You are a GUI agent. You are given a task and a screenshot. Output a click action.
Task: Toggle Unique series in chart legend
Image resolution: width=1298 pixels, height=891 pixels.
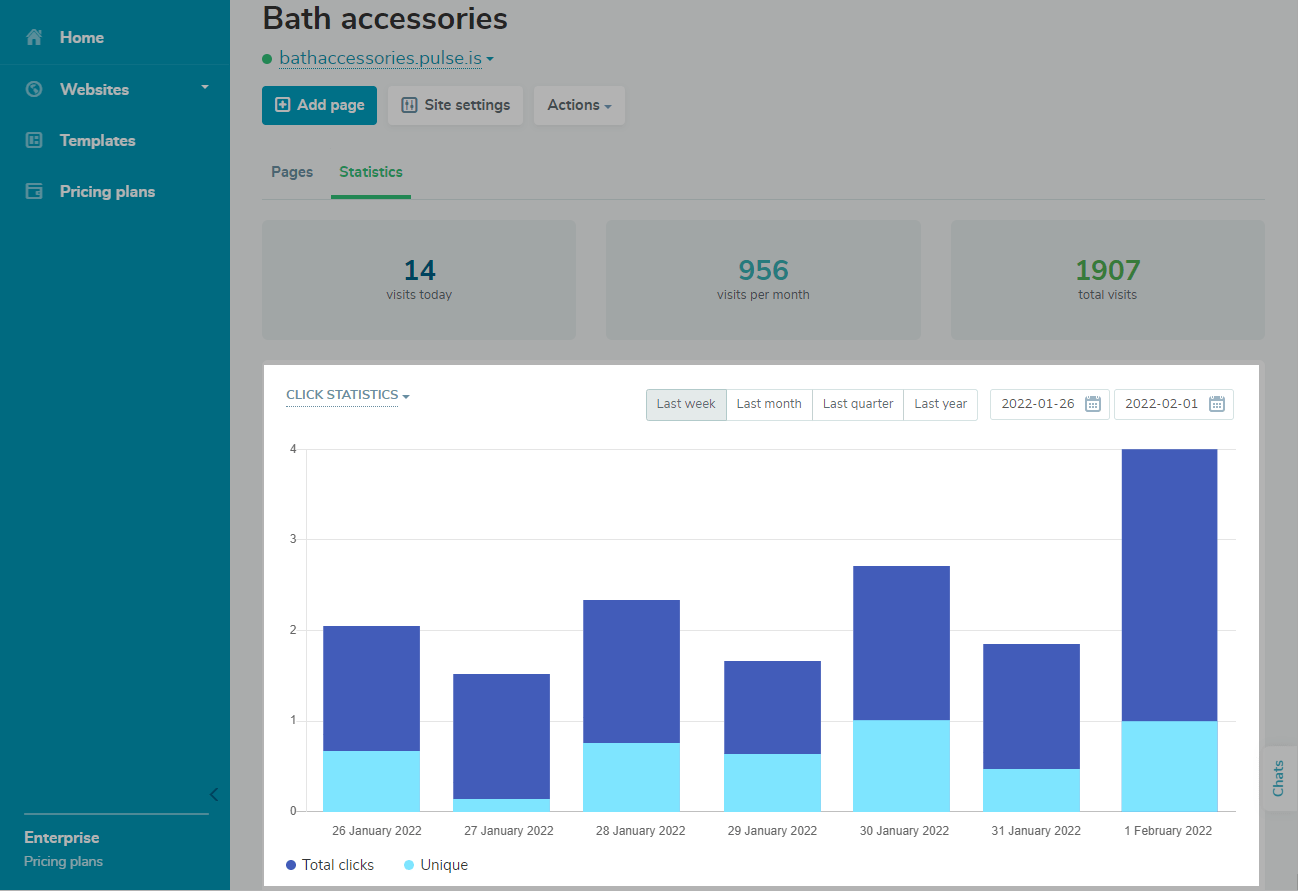[x=436, y=865]
